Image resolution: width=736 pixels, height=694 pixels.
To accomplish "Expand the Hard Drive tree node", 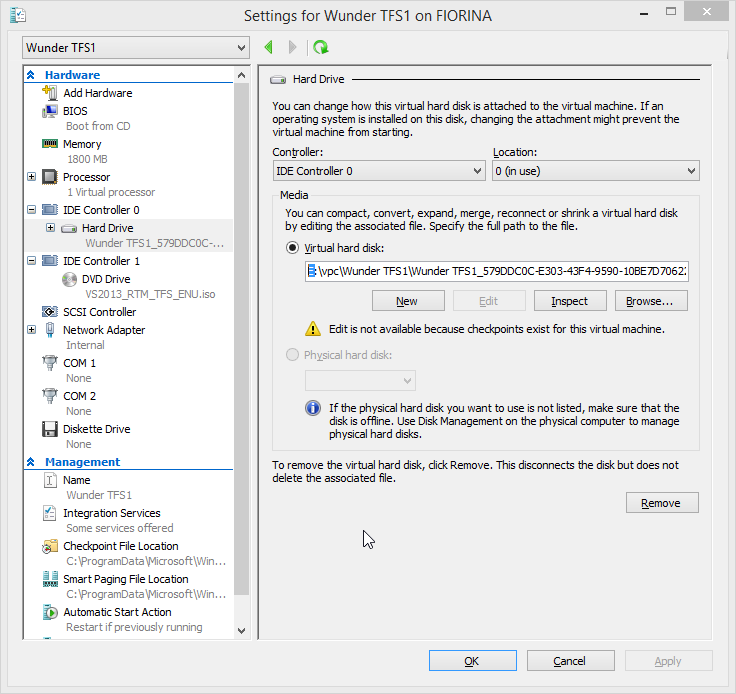I will tap(51, 228).
